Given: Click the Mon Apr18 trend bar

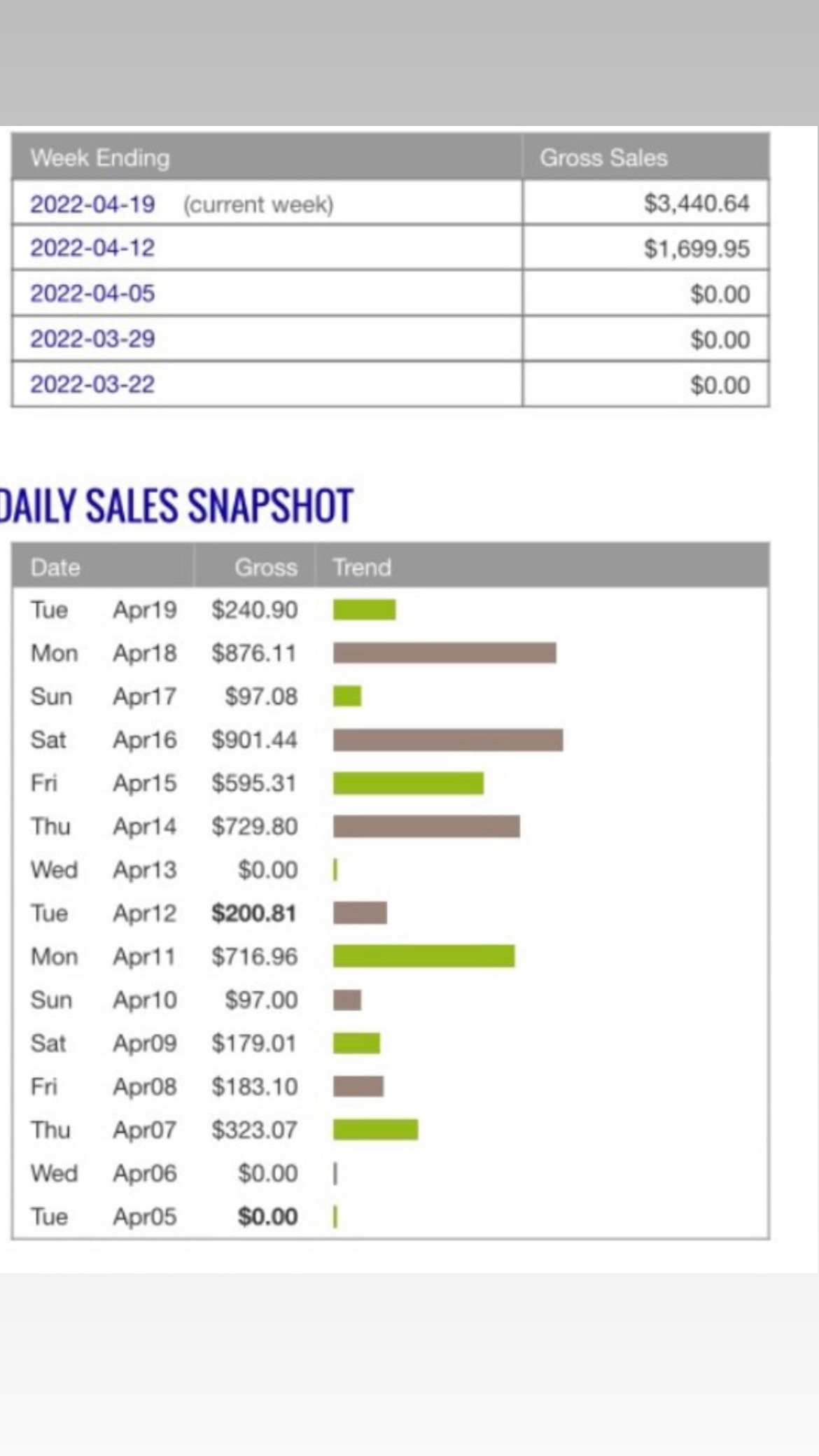Looking at the screenshot, I should 444,653.
